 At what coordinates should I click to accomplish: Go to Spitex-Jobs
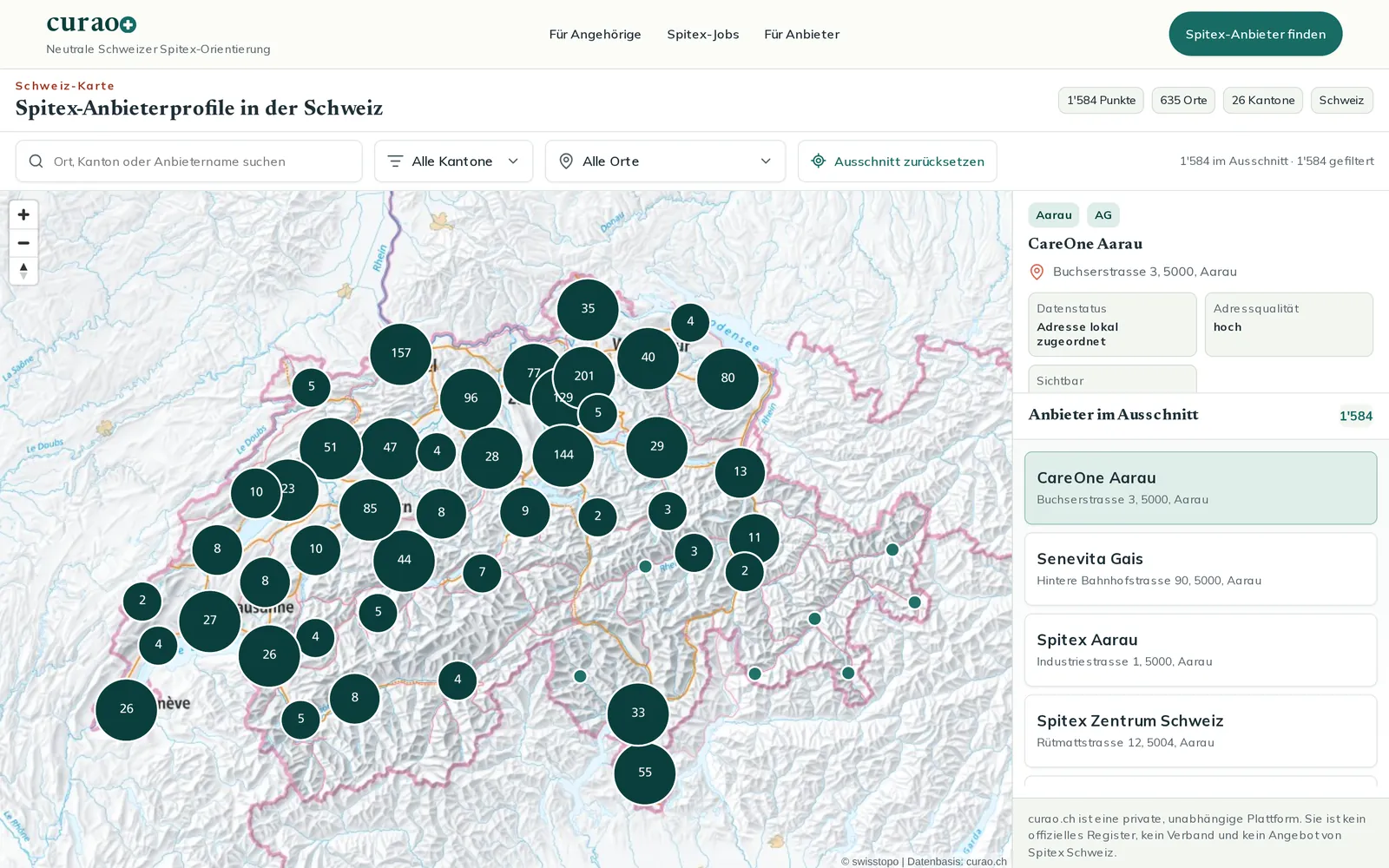point(703,34)
